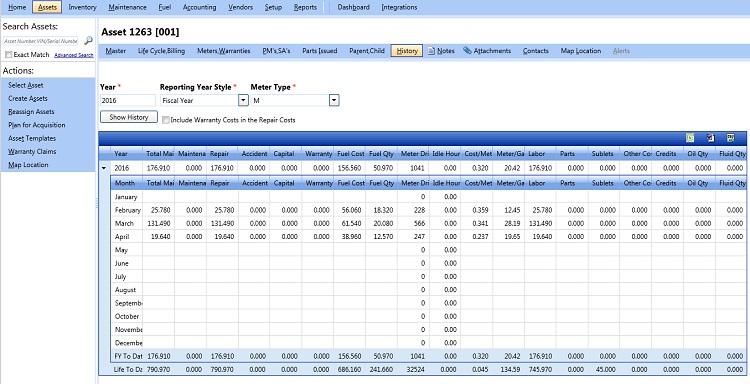
Task: Open Reporting Year Style dropdown arrow
Action: (x=243, y=100)
